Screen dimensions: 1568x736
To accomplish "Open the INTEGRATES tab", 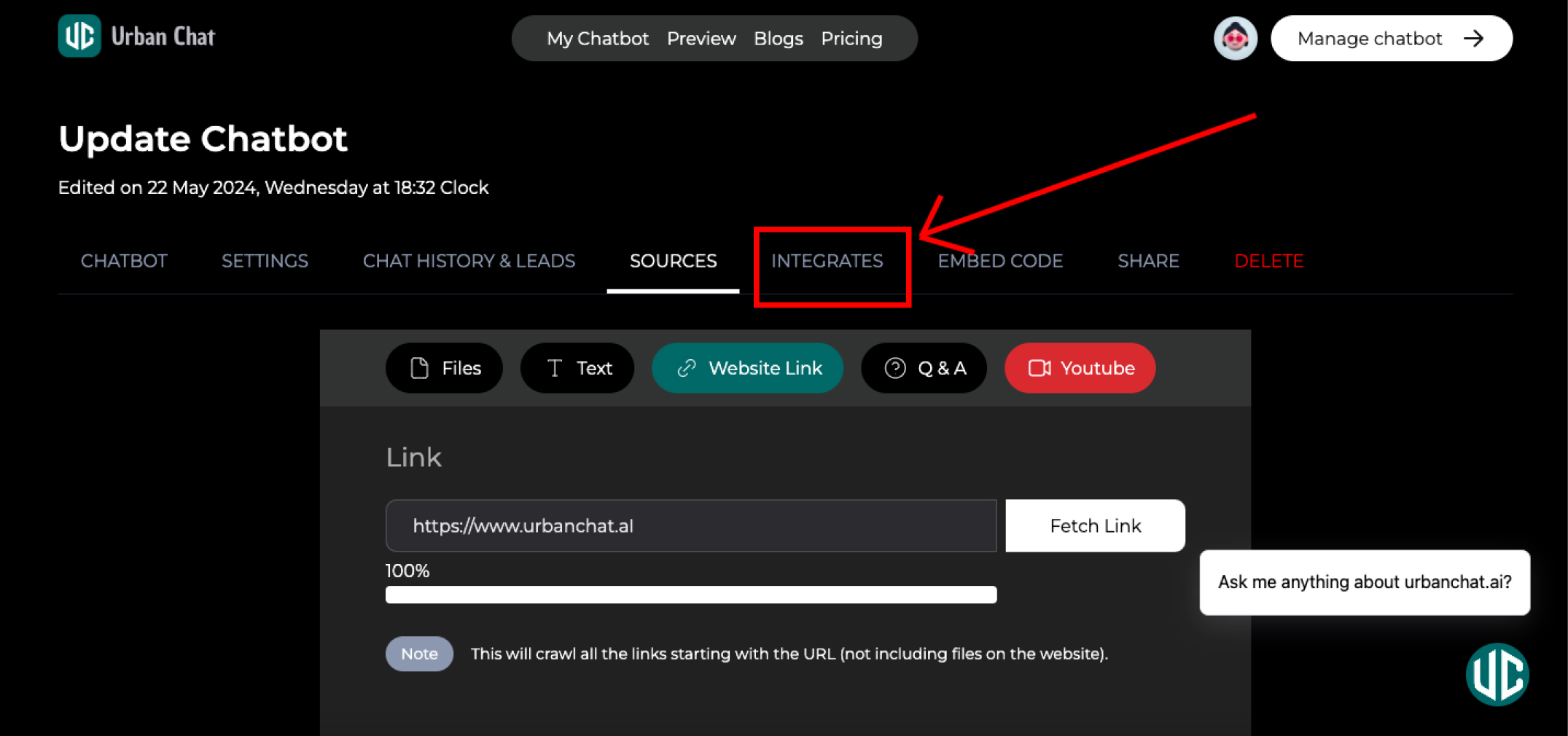I will [x=827, y=261].
